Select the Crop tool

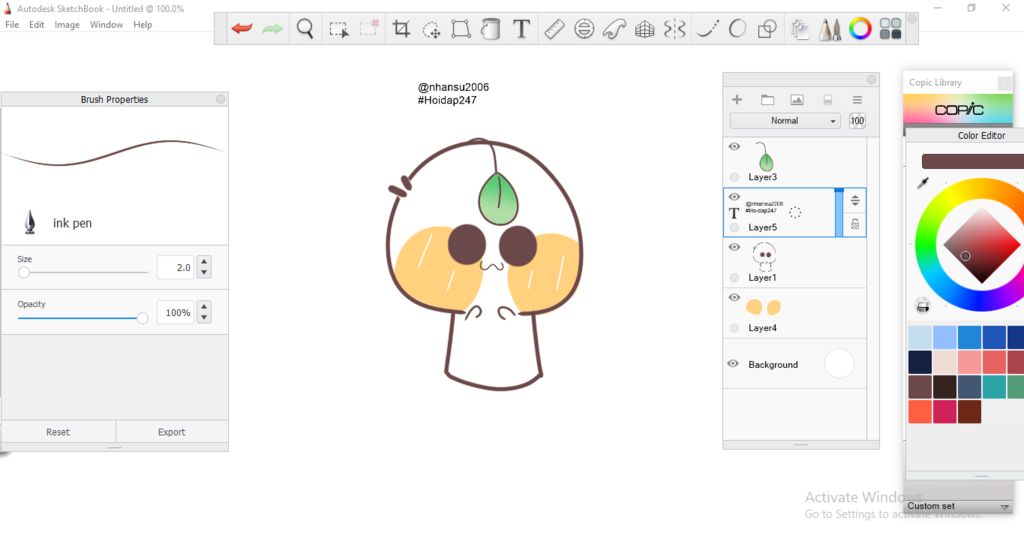point(401,29)
